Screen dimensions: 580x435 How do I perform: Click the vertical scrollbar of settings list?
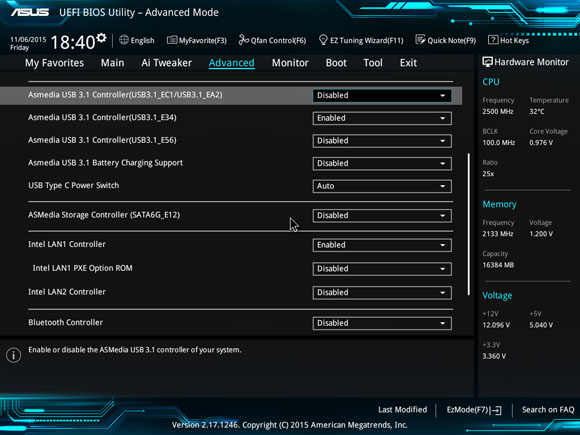tap(469, 224)
